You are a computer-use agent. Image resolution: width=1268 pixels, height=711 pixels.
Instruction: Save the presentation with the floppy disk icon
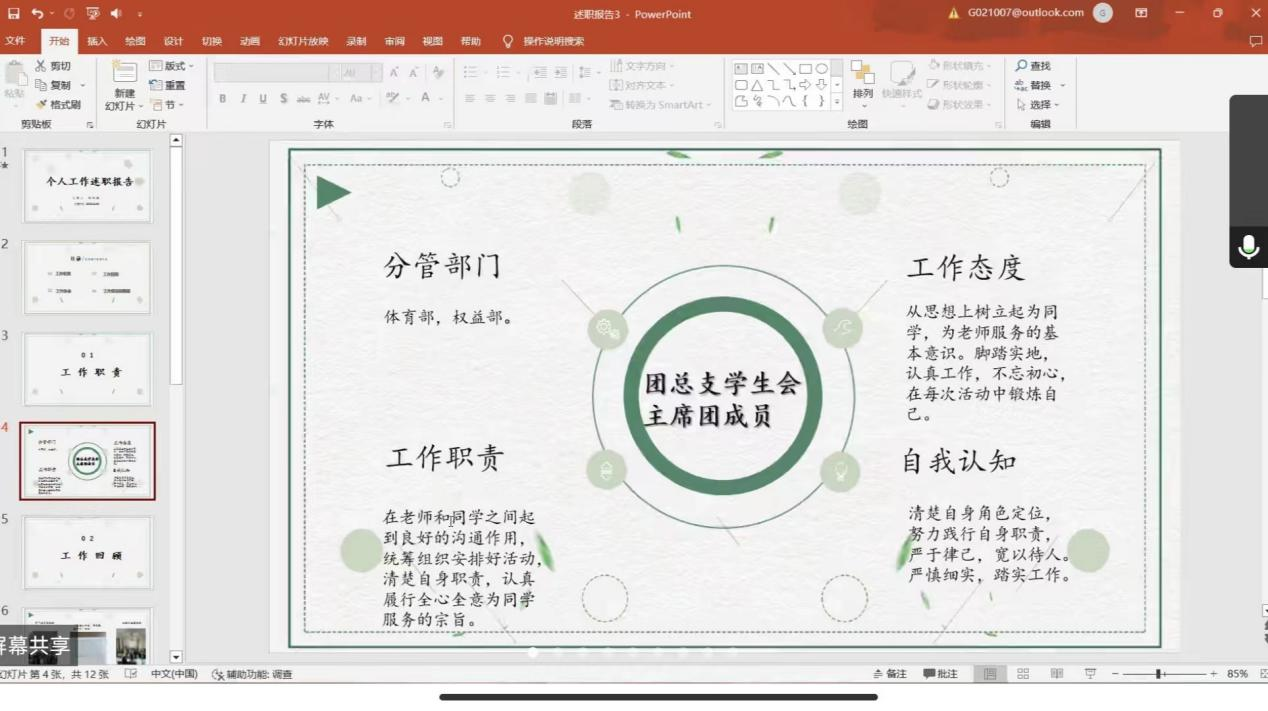coord(14,14)
